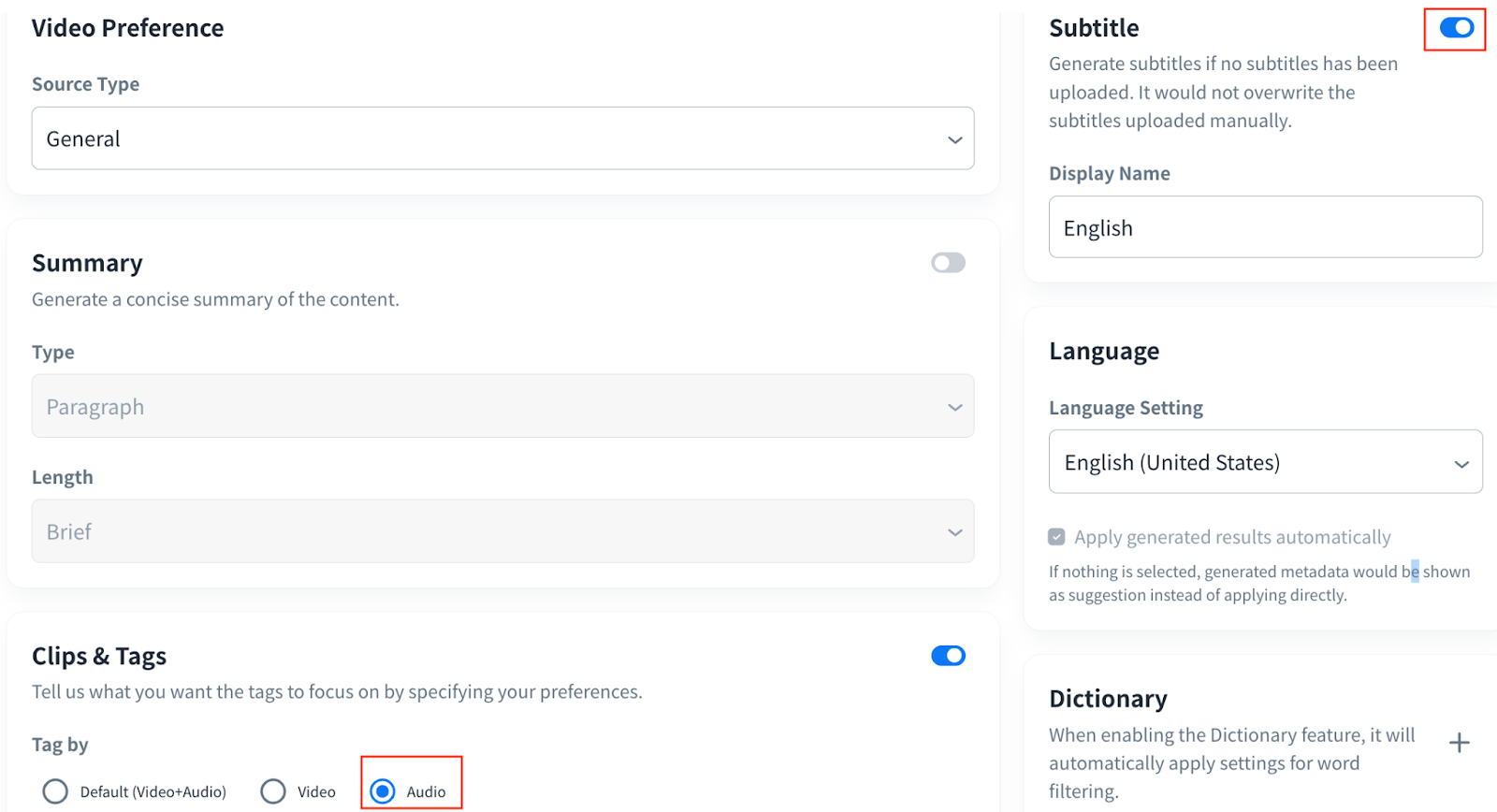Disable the Clips & Tags toggle
The width and height of the screenshot is (1497, 812).
coord(948,656)
